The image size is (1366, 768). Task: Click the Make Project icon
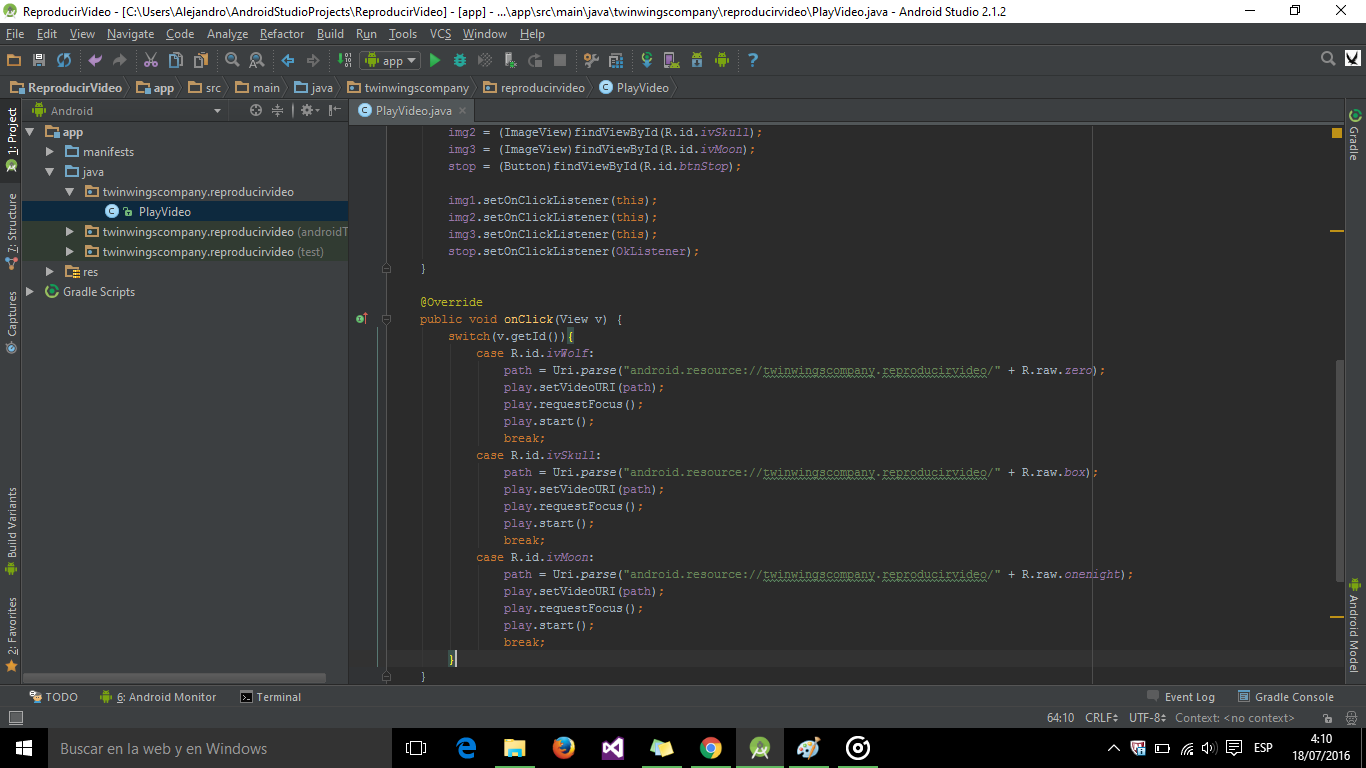coord(345,60)
